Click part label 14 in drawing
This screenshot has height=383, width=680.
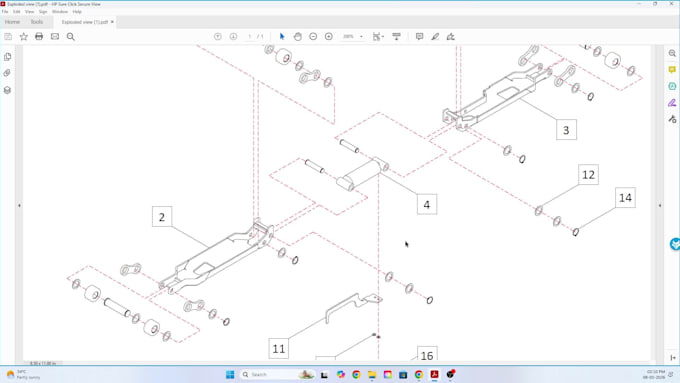coord(625,198)
